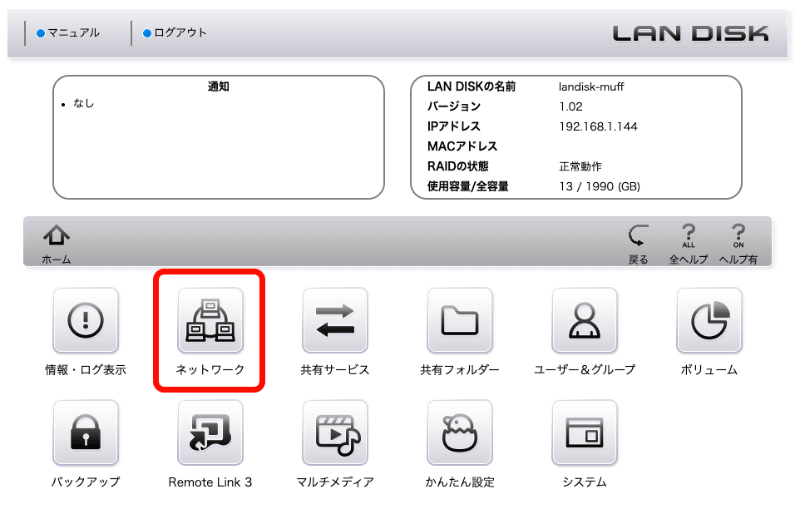Open the Remote Link 3 icon

210,433
